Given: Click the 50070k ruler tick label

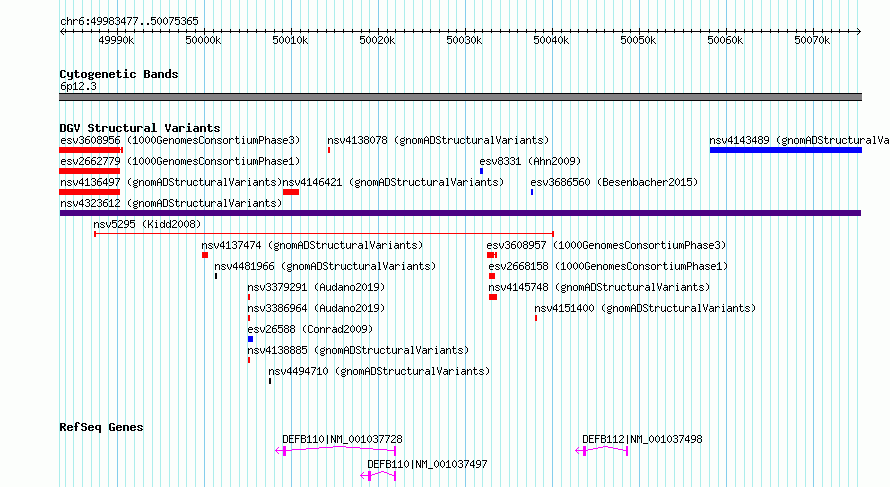Looking at the screenshot, I should click(x=812, y=40).
